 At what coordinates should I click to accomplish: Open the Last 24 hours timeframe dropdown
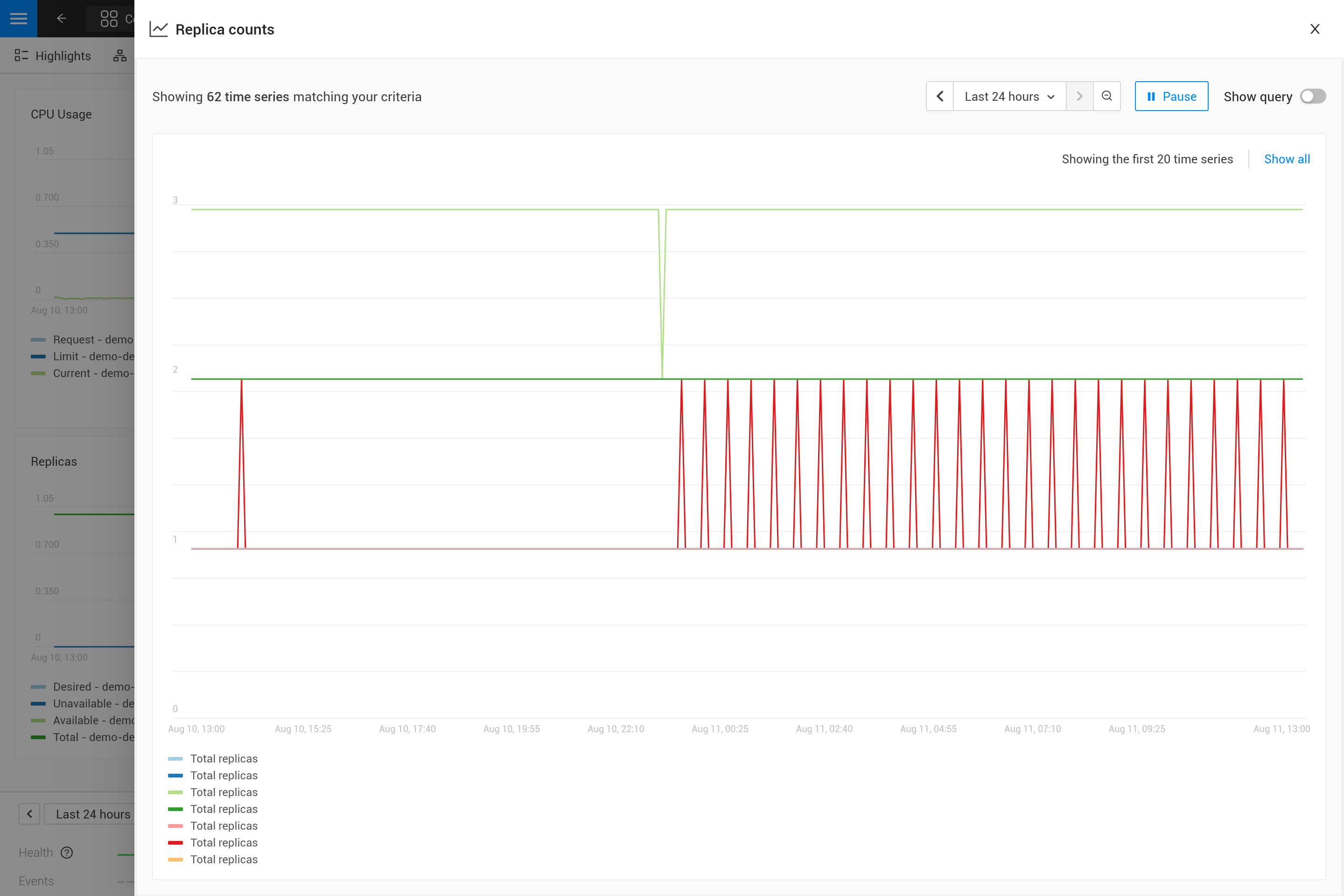click(x=1009, y=96)
